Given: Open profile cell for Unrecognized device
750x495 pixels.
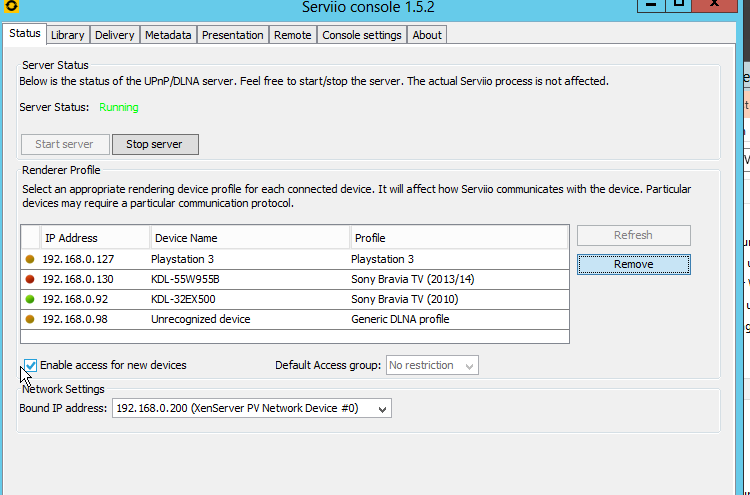Looking at the screenshot, I should (x=458, y=319).
